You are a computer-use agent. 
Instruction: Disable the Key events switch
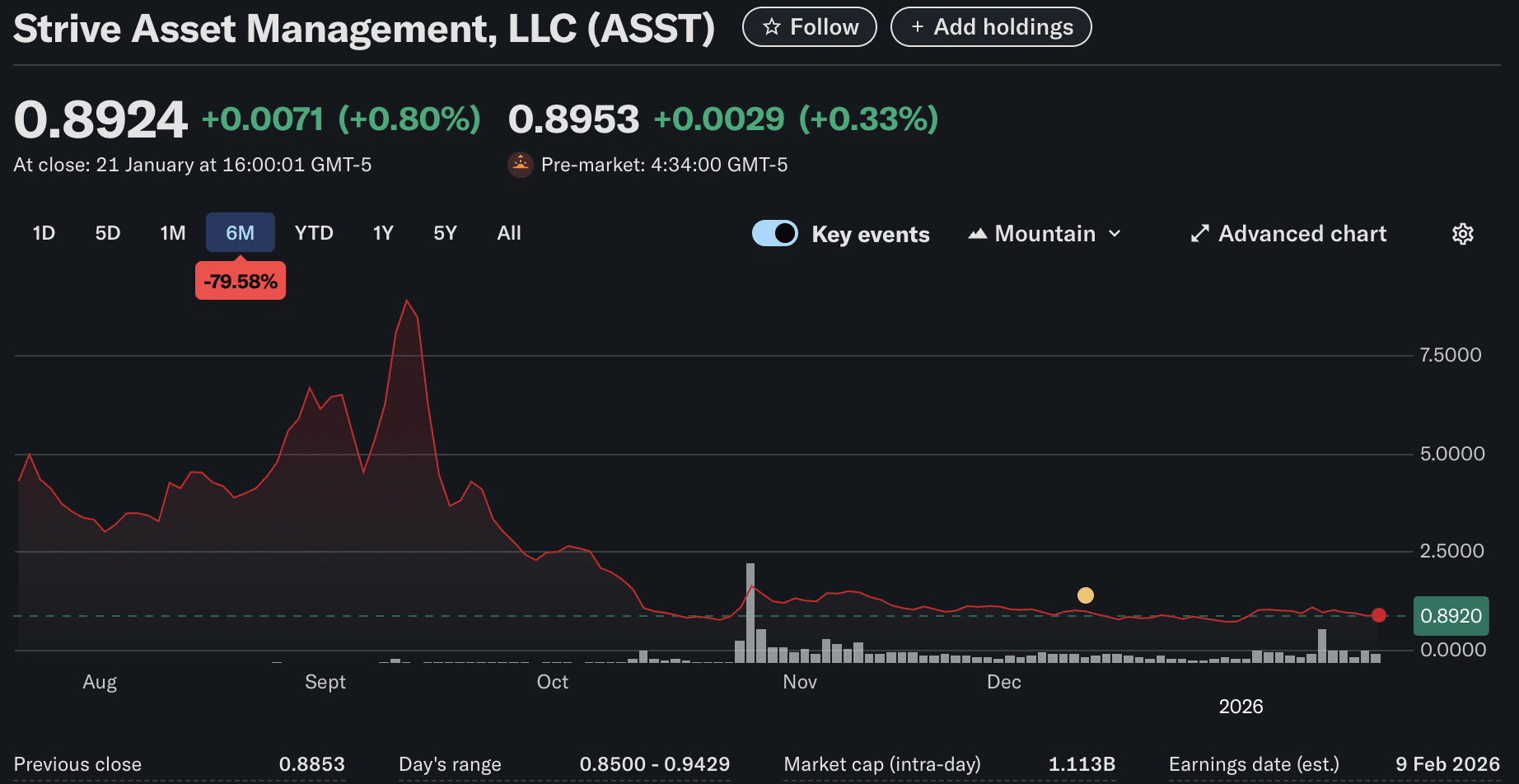point(774,233)
